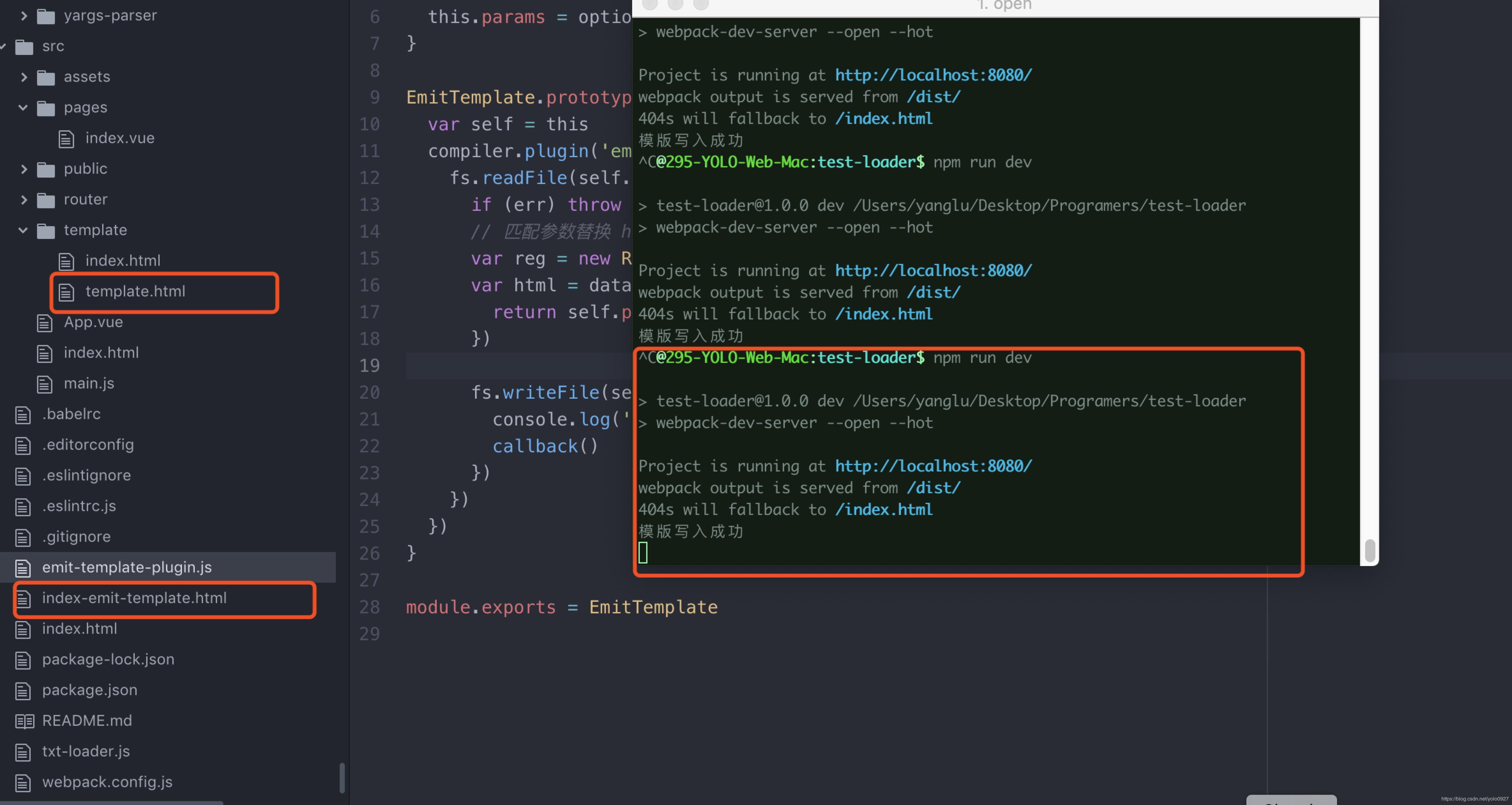Open webpack.config.js via its file icon

(x=24, y=781)
